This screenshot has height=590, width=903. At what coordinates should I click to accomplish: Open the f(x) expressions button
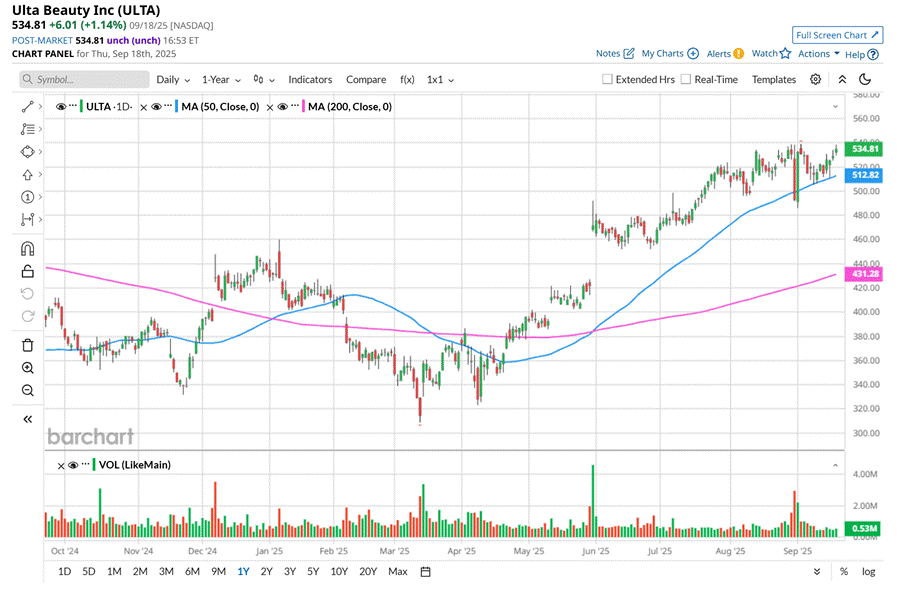pos(407,80)
